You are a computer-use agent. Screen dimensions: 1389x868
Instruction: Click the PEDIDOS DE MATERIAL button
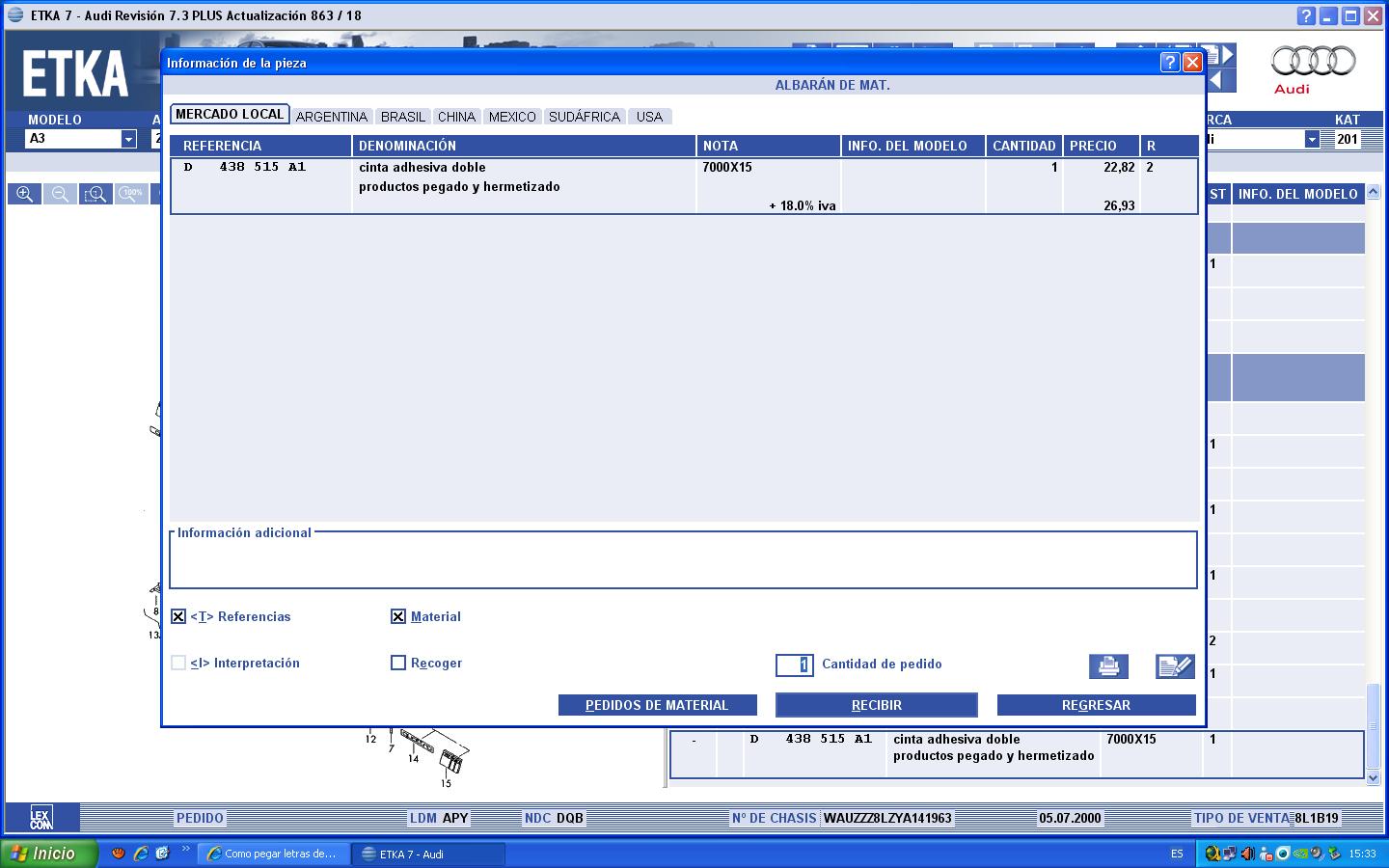(657, 705)
